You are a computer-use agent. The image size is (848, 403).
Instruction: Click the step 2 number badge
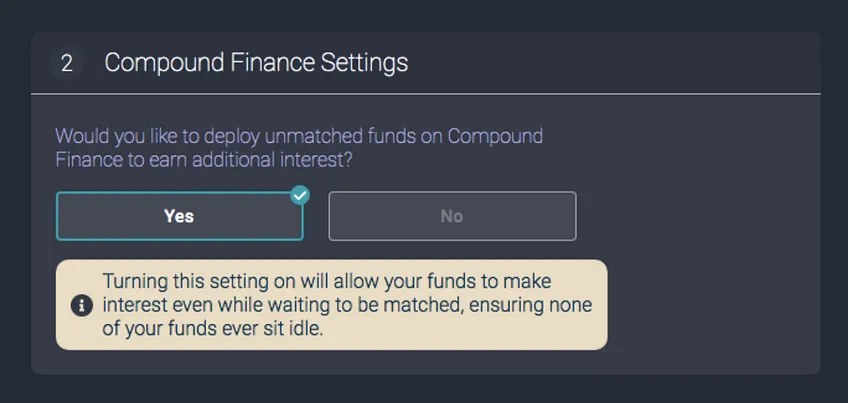click(x=67, y=63)
